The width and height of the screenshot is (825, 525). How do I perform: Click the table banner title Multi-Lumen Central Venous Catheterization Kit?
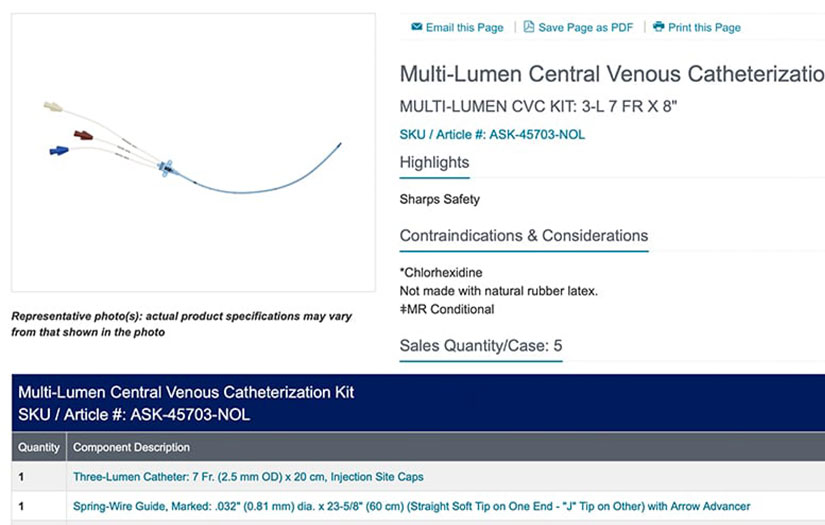(x=186, y=392)
